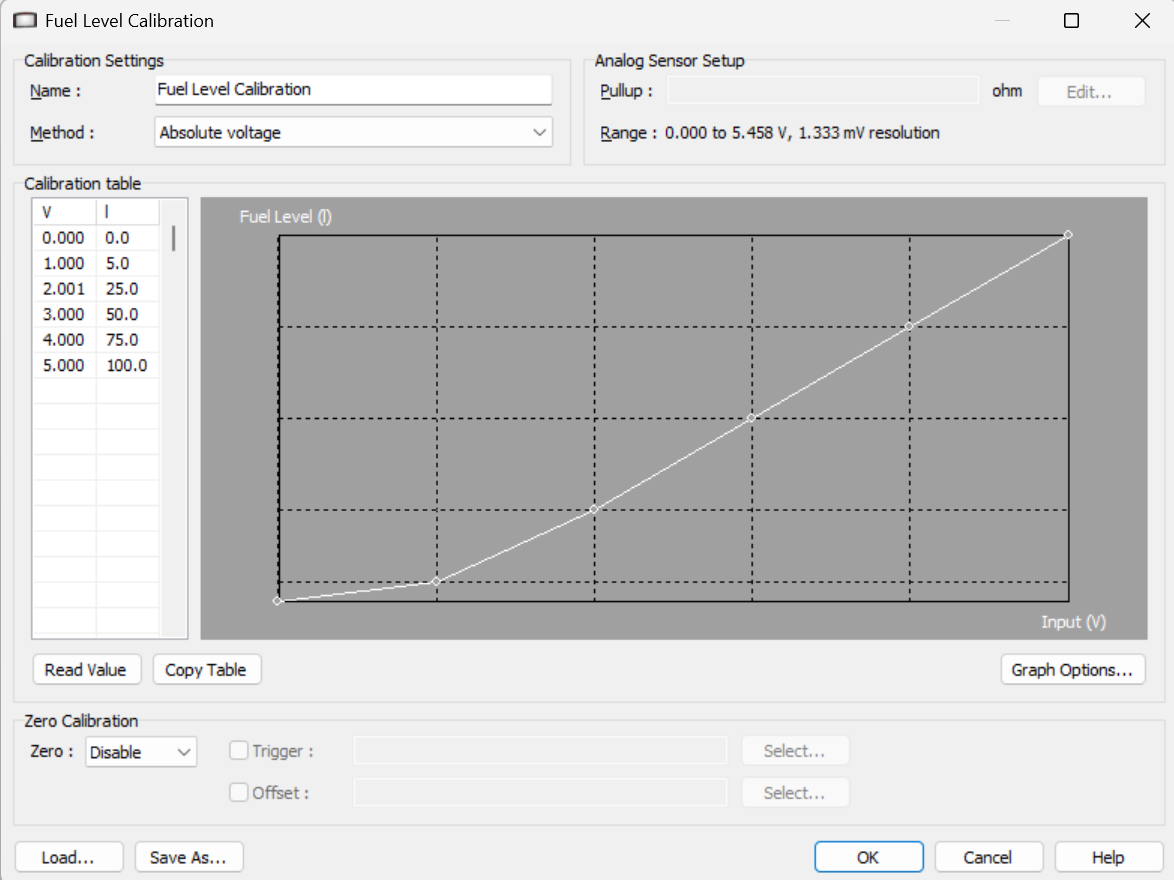Screen dimensions: 1174x880
Task: Click the graph point at top right
Action: [x=1068, y=235]
